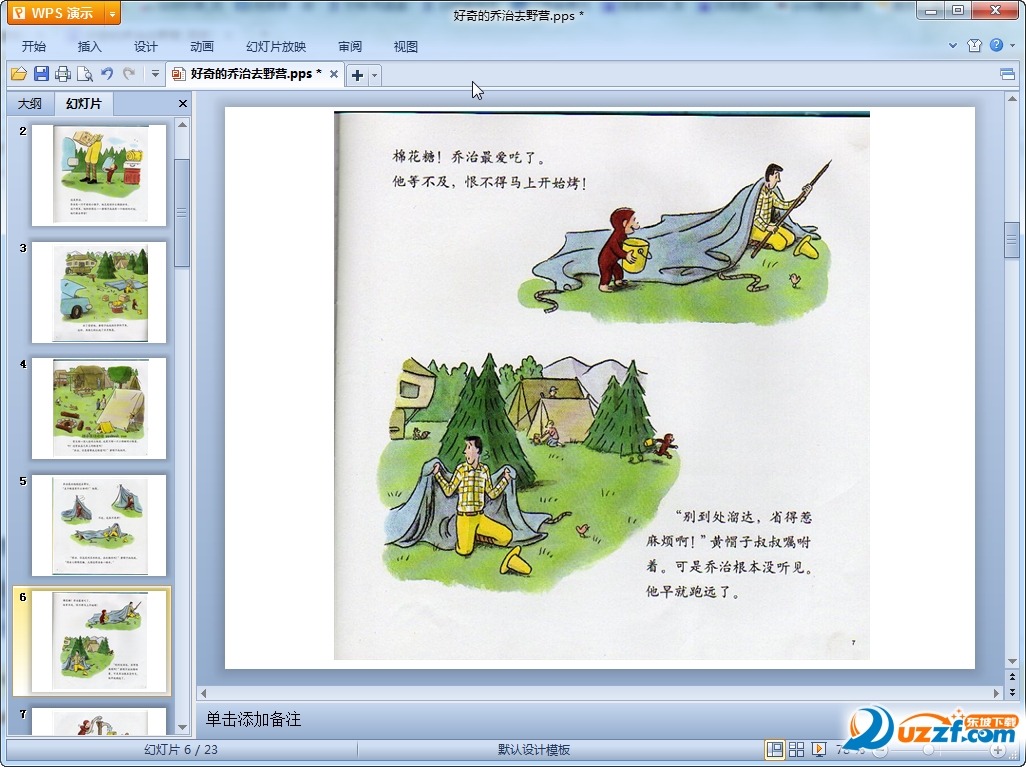
Task: Open help with the question mark icon
Action: click(997, 45)
